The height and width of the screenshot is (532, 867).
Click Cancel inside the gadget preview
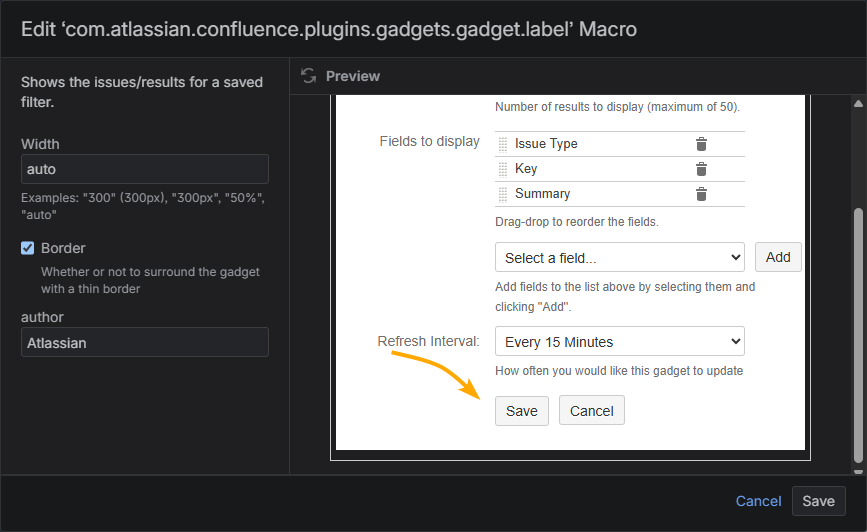pyautogui.click(x=591, y=411)
